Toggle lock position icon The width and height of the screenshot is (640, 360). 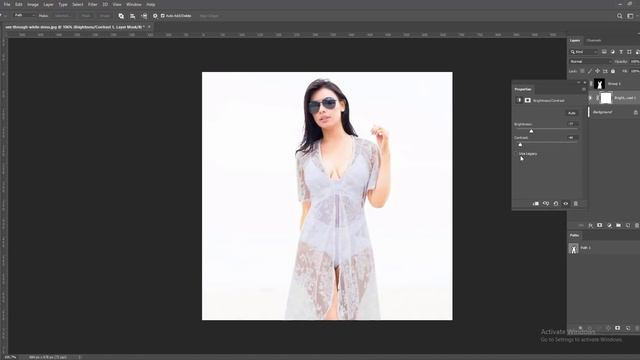(x=598, y=71)
